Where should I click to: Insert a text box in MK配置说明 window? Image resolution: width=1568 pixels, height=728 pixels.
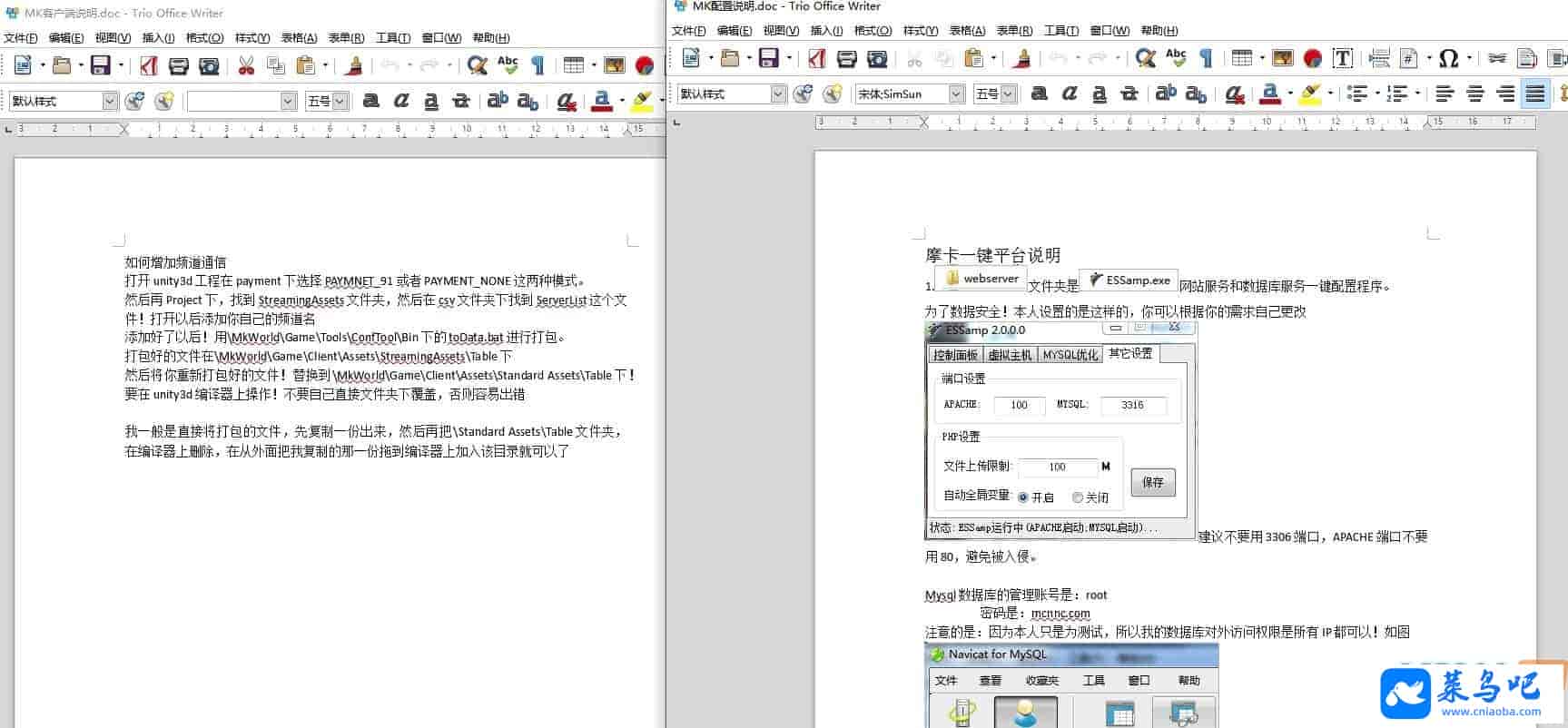(x=1343, y=58)
